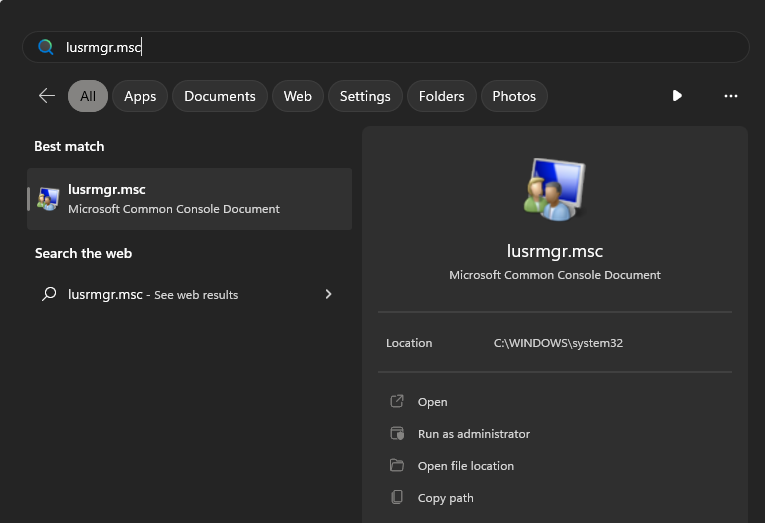Screen dimensions: 765x523
Task: Switch to the Apps filter tab
Action: pos(140,96)
